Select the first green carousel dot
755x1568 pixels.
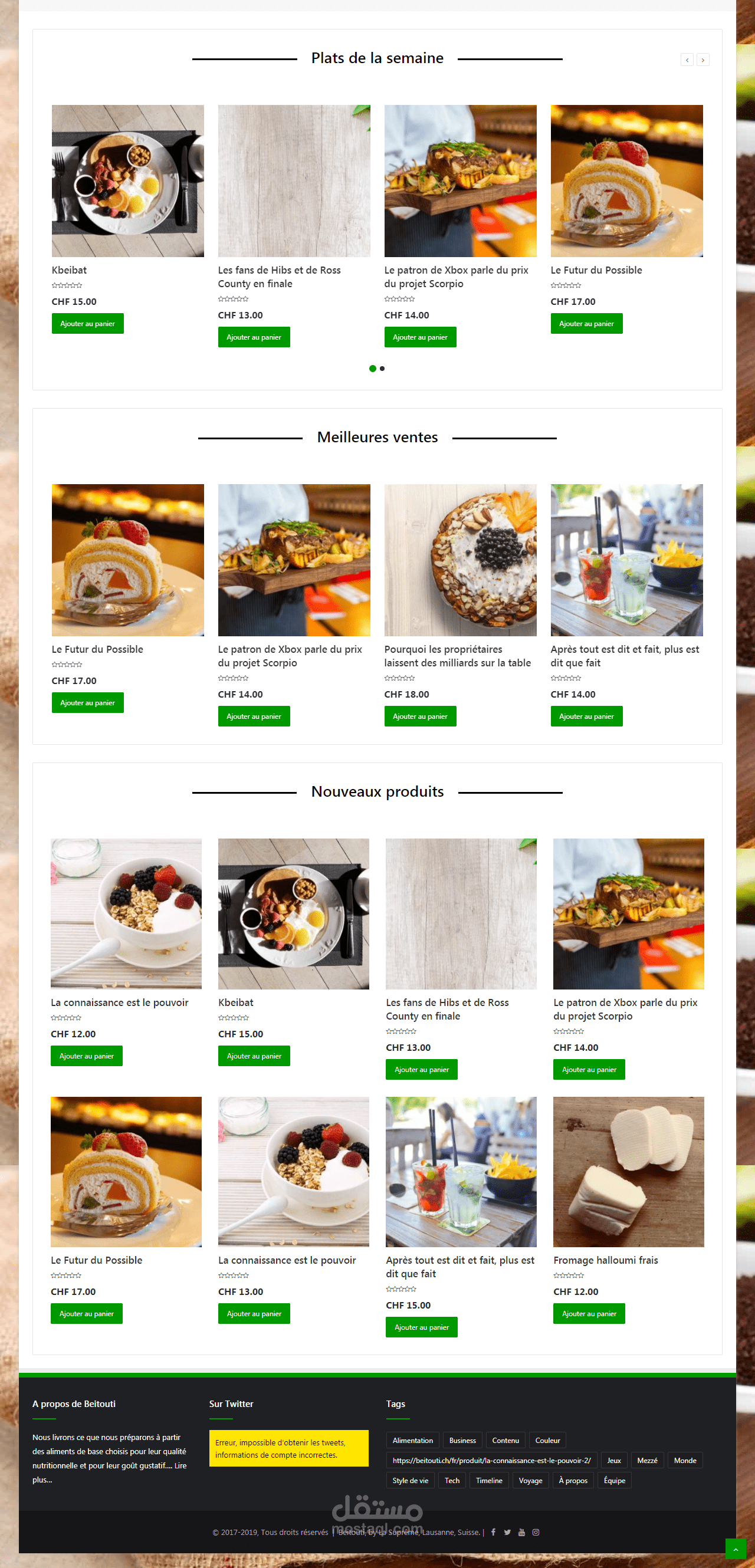(373, 368)
